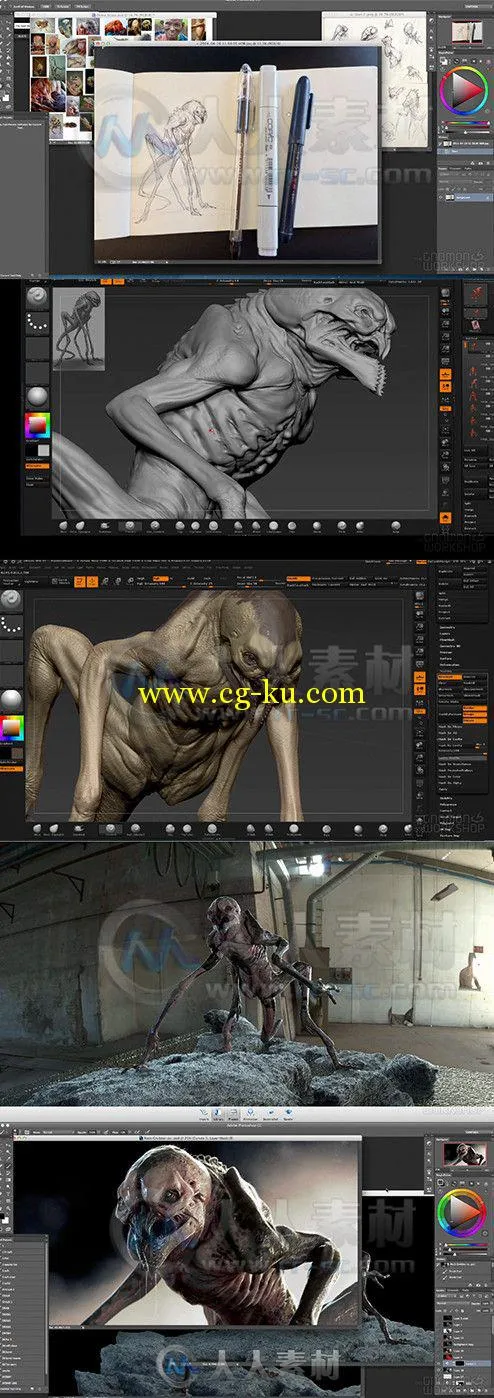The image size is (494, 1398).
Task: Pick a color in gray ZBrush color picker
Action: (x=36, y=425)
